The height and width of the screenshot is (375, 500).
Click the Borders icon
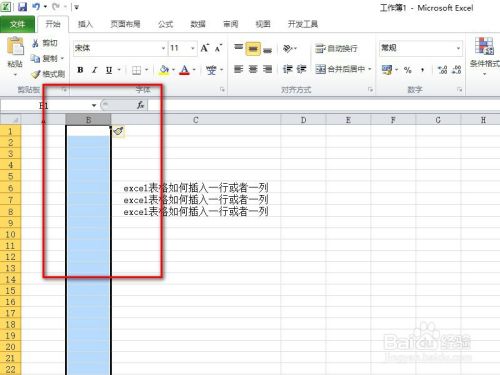click(136, 70)
